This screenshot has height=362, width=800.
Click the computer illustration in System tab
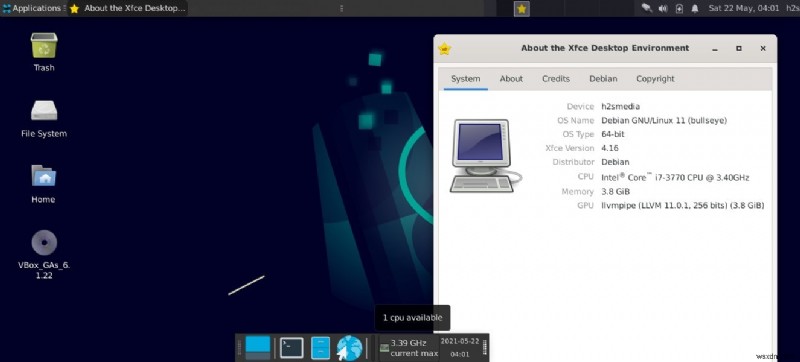coord(485,156)
